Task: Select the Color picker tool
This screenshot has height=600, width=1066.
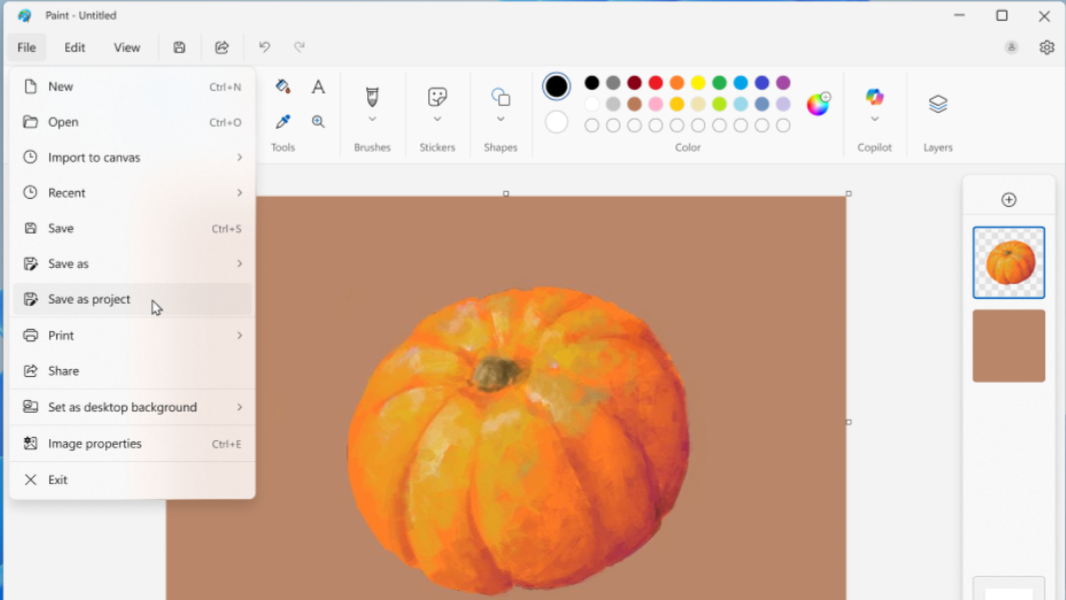Action: 283,121
